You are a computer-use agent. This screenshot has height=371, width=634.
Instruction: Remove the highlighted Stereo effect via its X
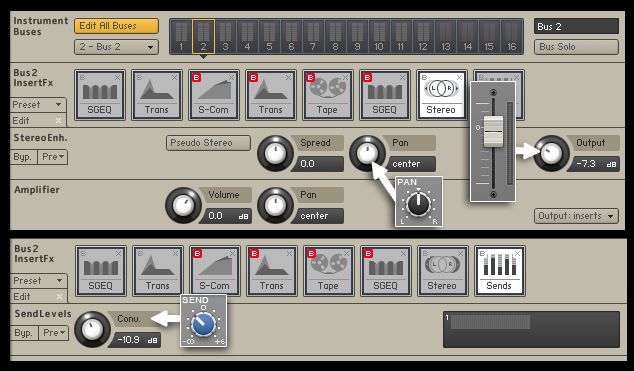coord(460,77)
